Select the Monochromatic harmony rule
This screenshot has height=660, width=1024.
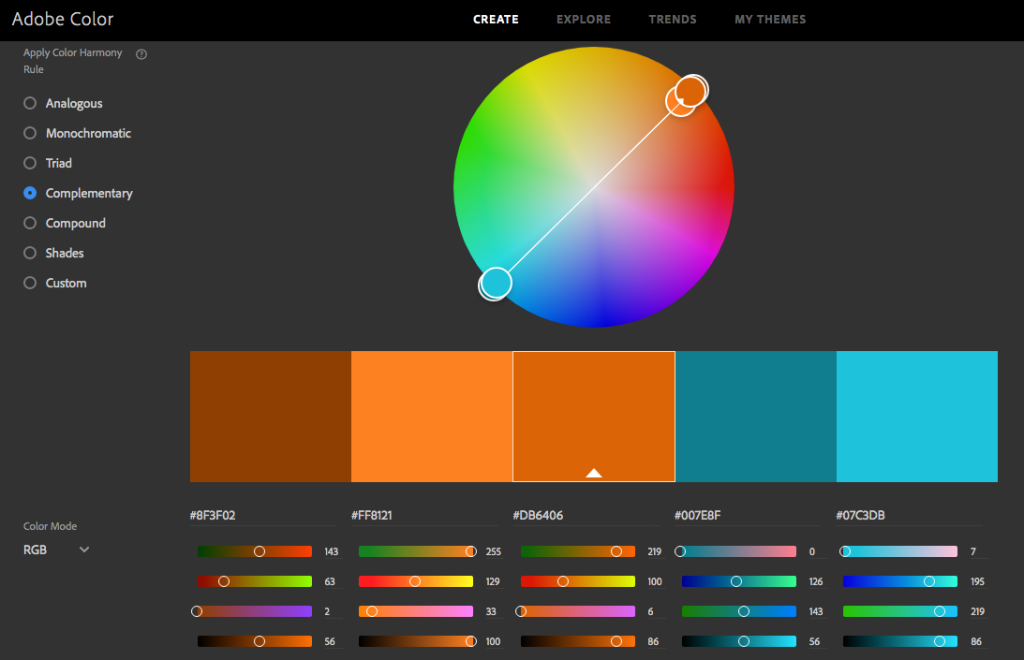tap(30, 133)
